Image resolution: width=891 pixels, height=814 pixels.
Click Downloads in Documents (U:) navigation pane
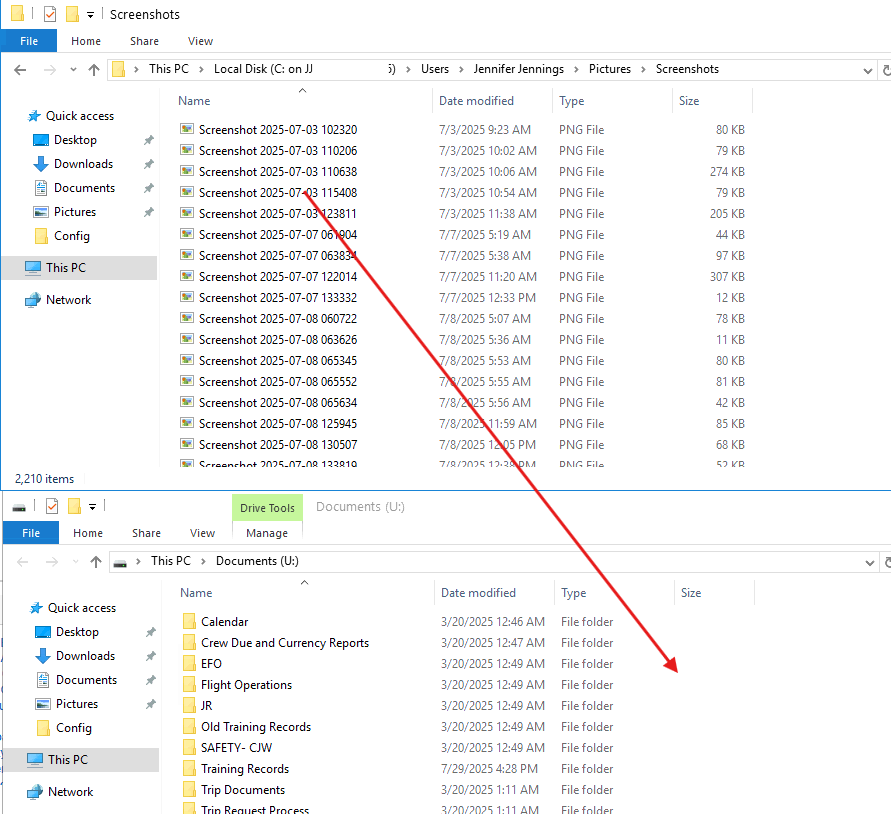pyautogui.click(x=85, y=656)
